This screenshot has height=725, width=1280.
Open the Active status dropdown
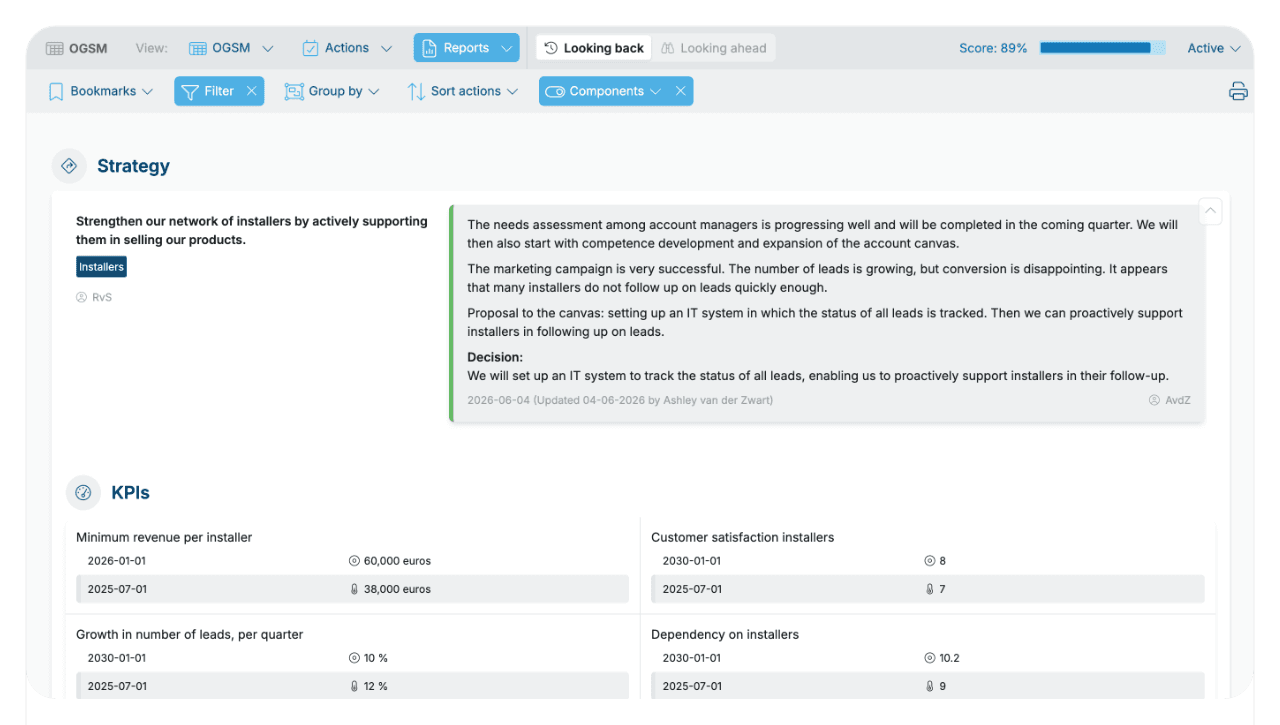click(1214, 48)
